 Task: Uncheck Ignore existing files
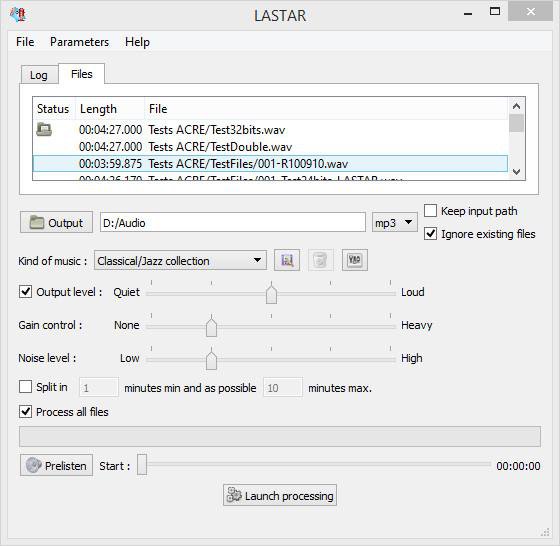point(430,234)
